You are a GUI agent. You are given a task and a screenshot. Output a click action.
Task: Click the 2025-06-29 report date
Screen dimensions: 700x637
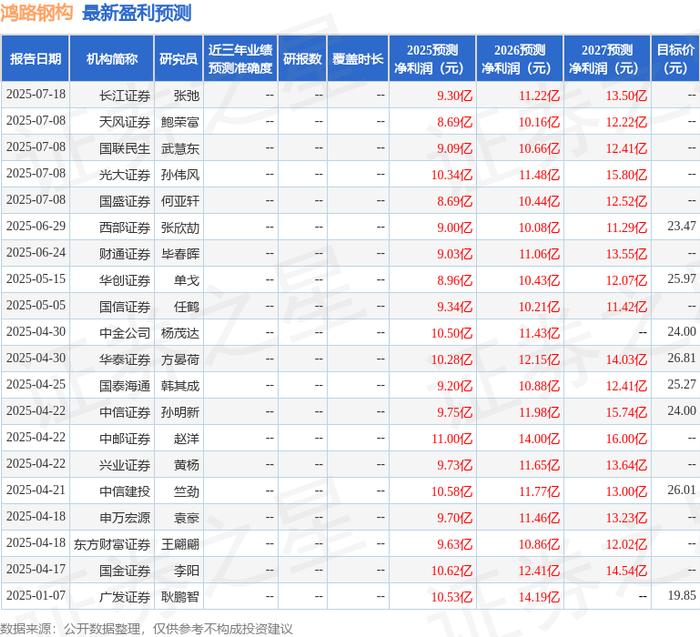36,226
